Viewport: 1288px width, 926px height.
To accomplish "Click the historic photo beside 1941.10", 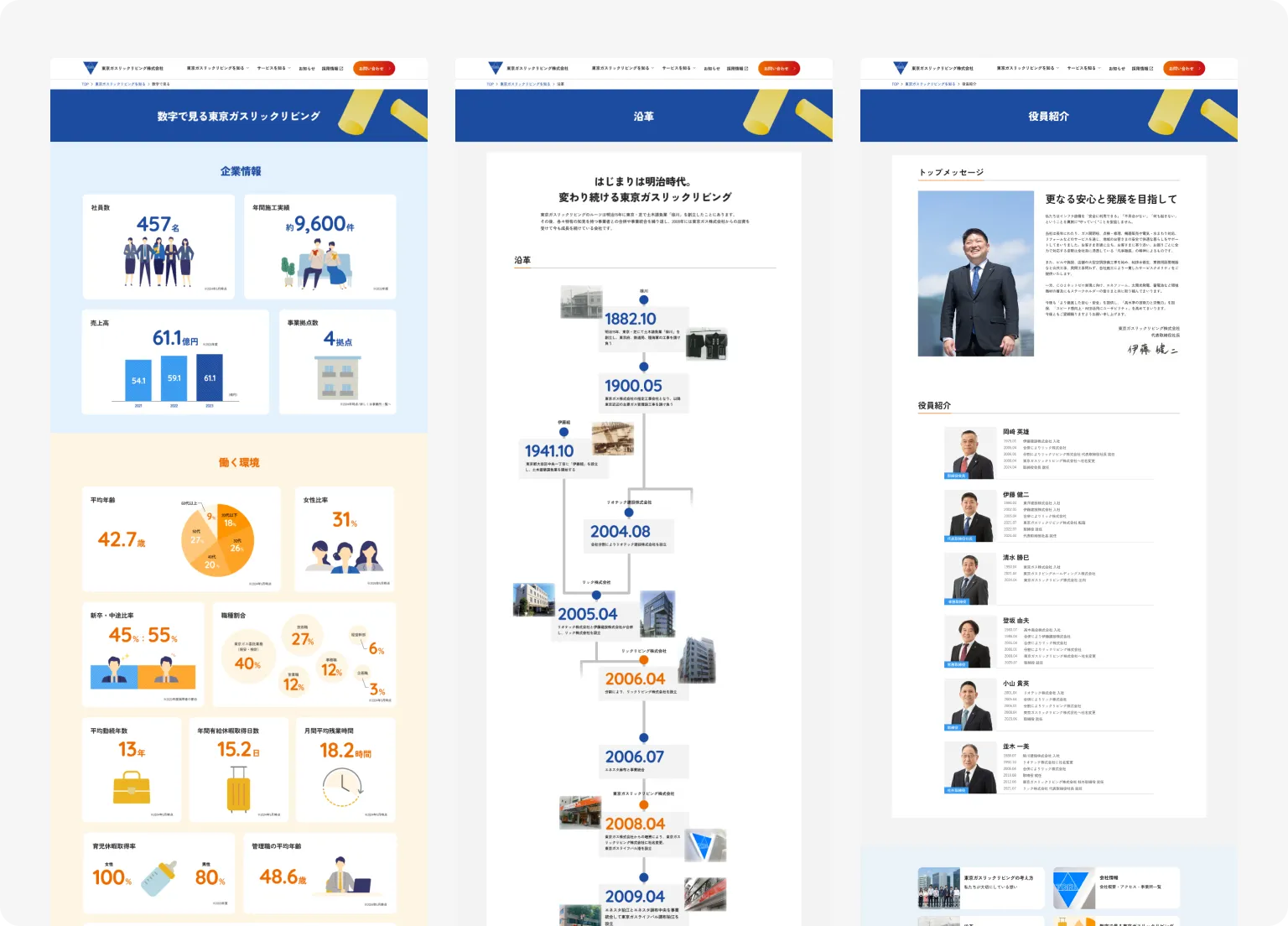I will point(612,439).
